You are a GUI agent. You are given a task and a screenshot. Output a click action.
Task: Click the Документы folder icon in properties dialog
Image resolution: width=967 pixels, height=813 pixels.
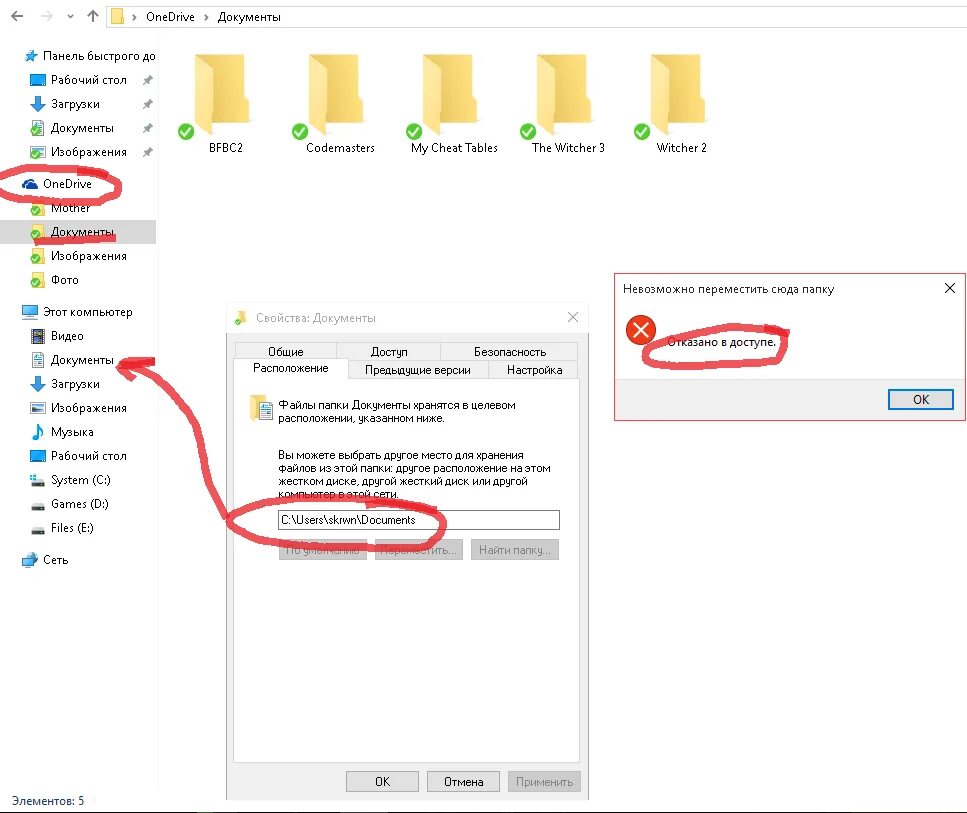(x=261, y=408)
